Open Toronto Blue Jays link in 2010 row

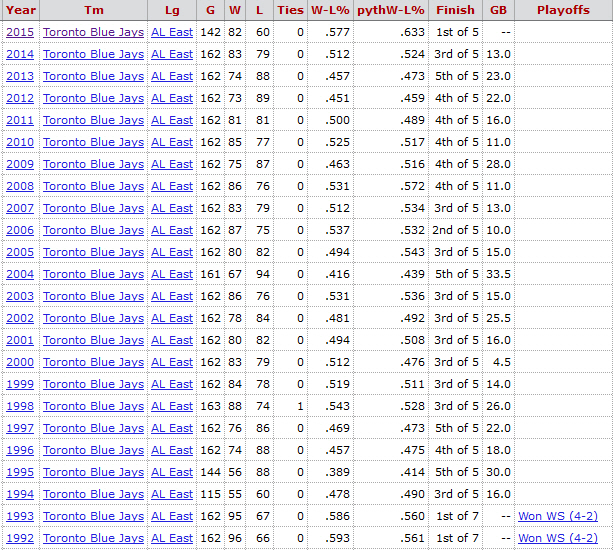point(93,142)
